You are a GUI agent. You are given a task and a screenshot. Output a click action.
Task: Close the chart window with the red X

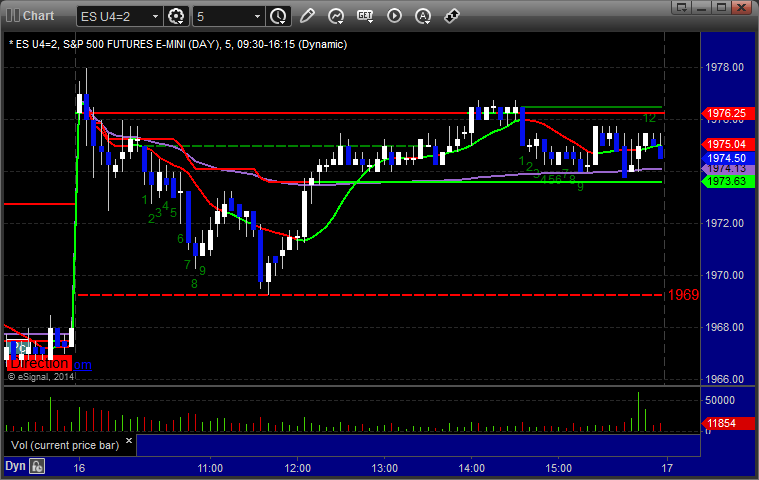click(x=741, y=7)
